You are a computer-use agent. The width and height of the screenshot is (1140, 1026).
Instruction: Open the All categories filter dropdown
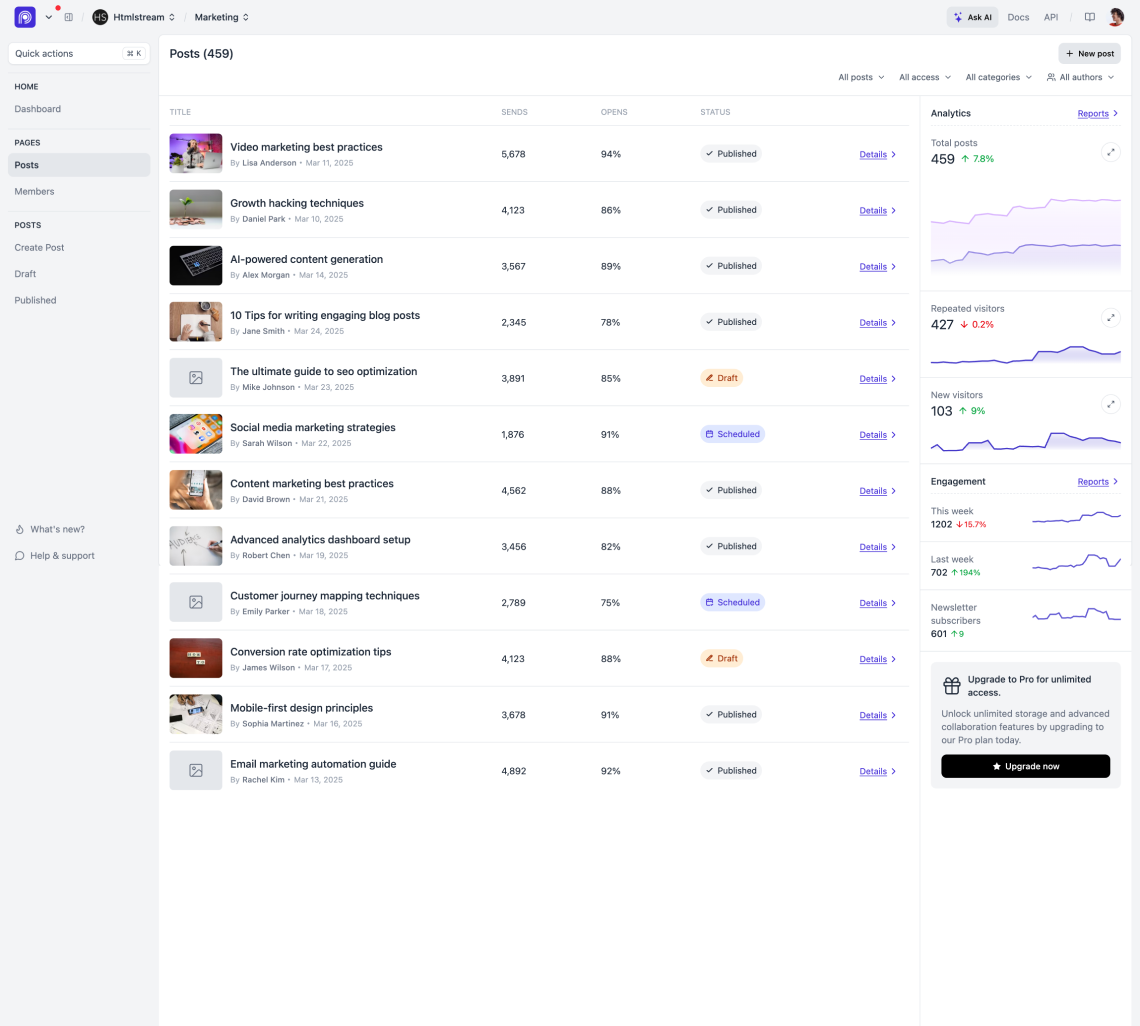pyautogui.click(x=998, y=77)
